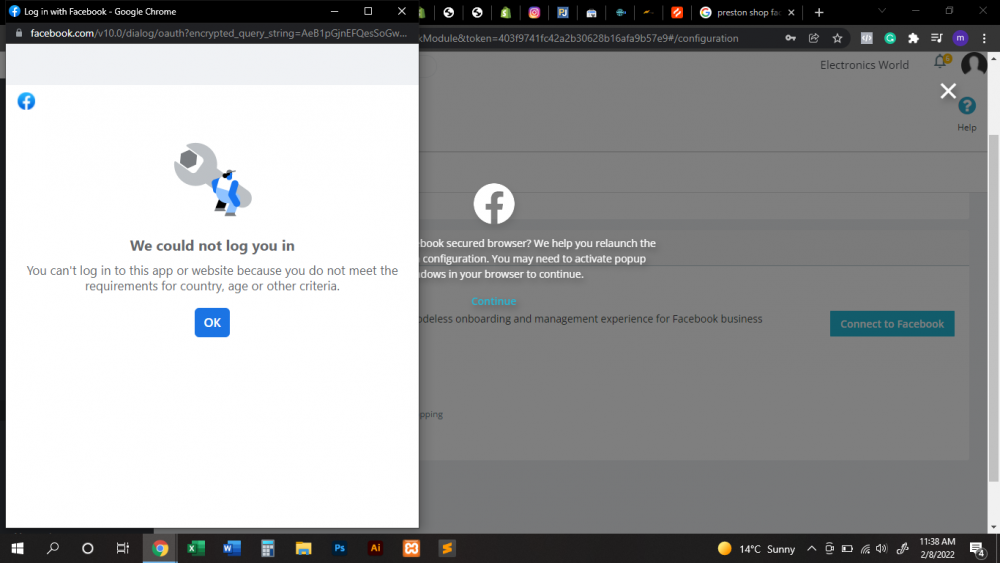Open Word from the taskbar

(232, 548)
